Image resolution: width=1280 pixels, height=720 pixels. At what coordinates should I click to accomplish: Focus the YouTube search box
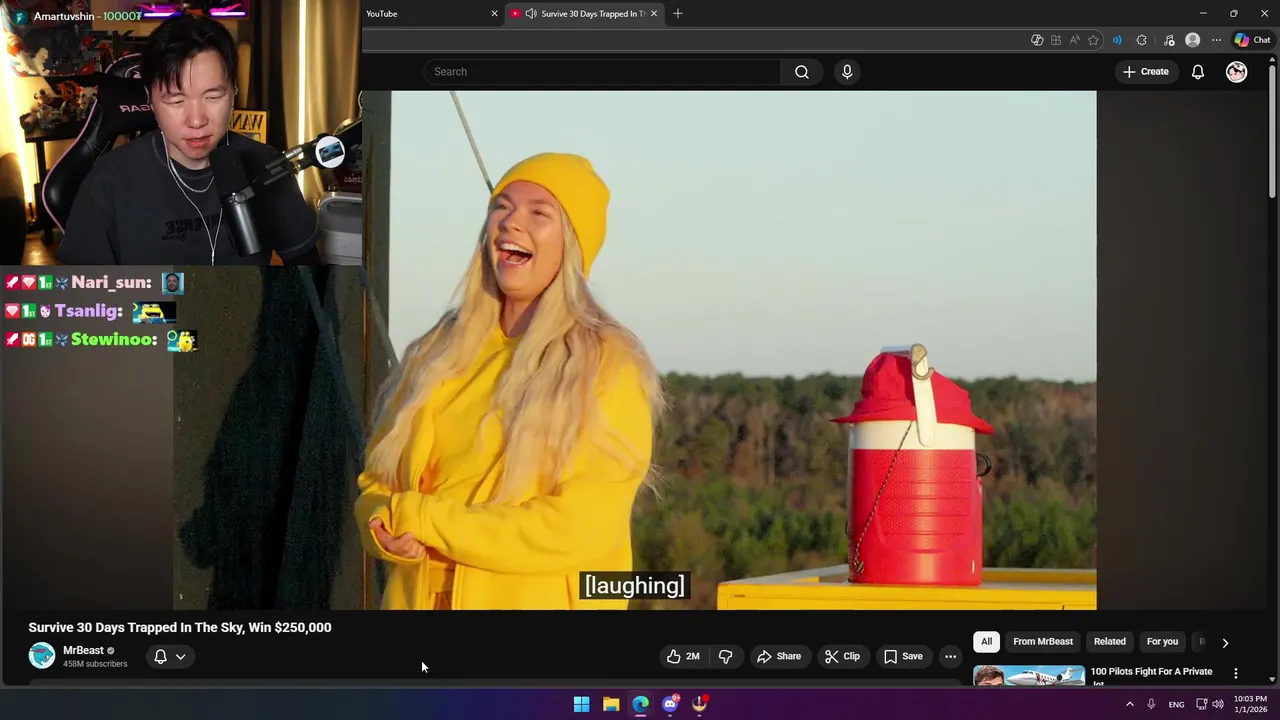point(602,72)
